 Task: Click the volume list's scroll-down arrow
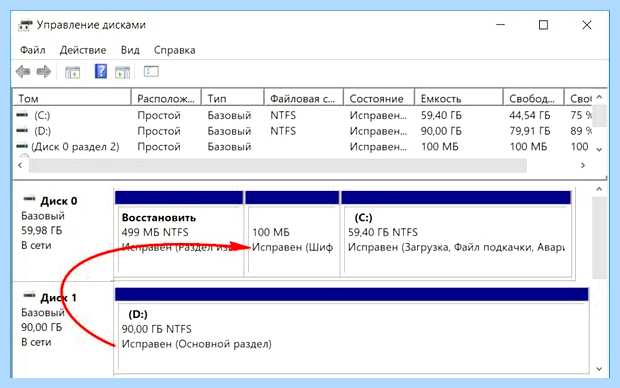point(599,150)
